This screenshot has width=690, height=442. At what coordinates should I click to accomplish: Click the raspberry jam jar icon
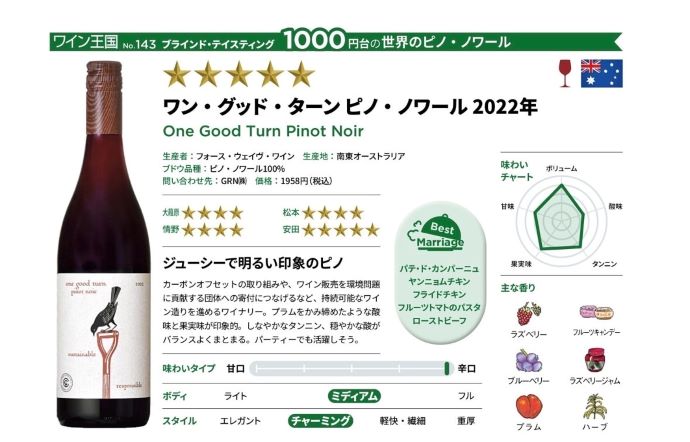coord(595,360)
